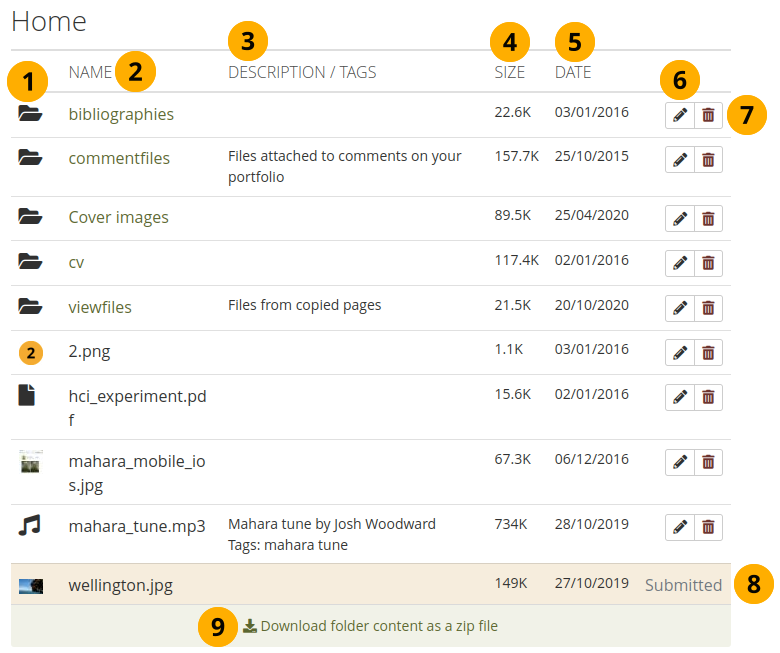Click the edit pencil for bibliographies folder
This screenshot has height=653, width=780.
click(x=680, y=115)
